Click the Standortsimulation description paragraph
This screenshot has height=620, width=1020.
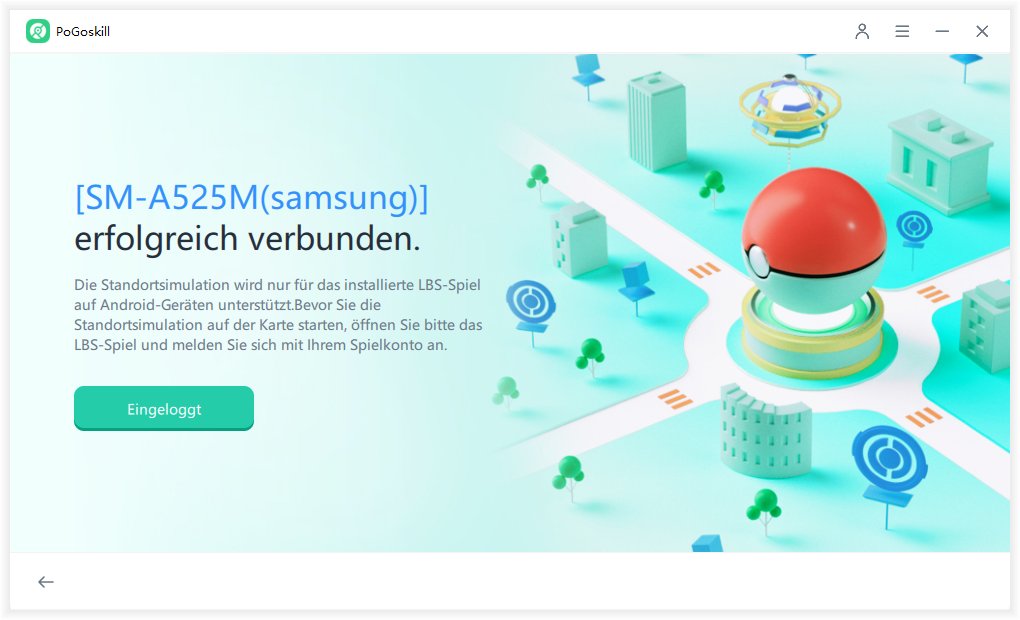pos(278,315)
